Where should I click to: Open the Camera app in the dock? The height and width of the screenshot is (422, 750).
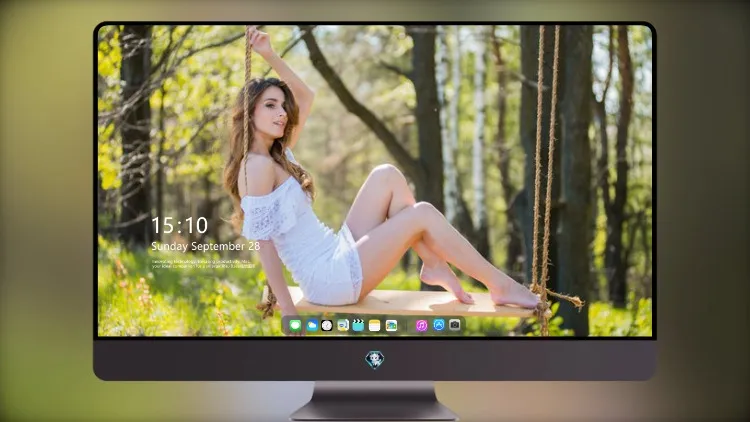coord(455,325)
